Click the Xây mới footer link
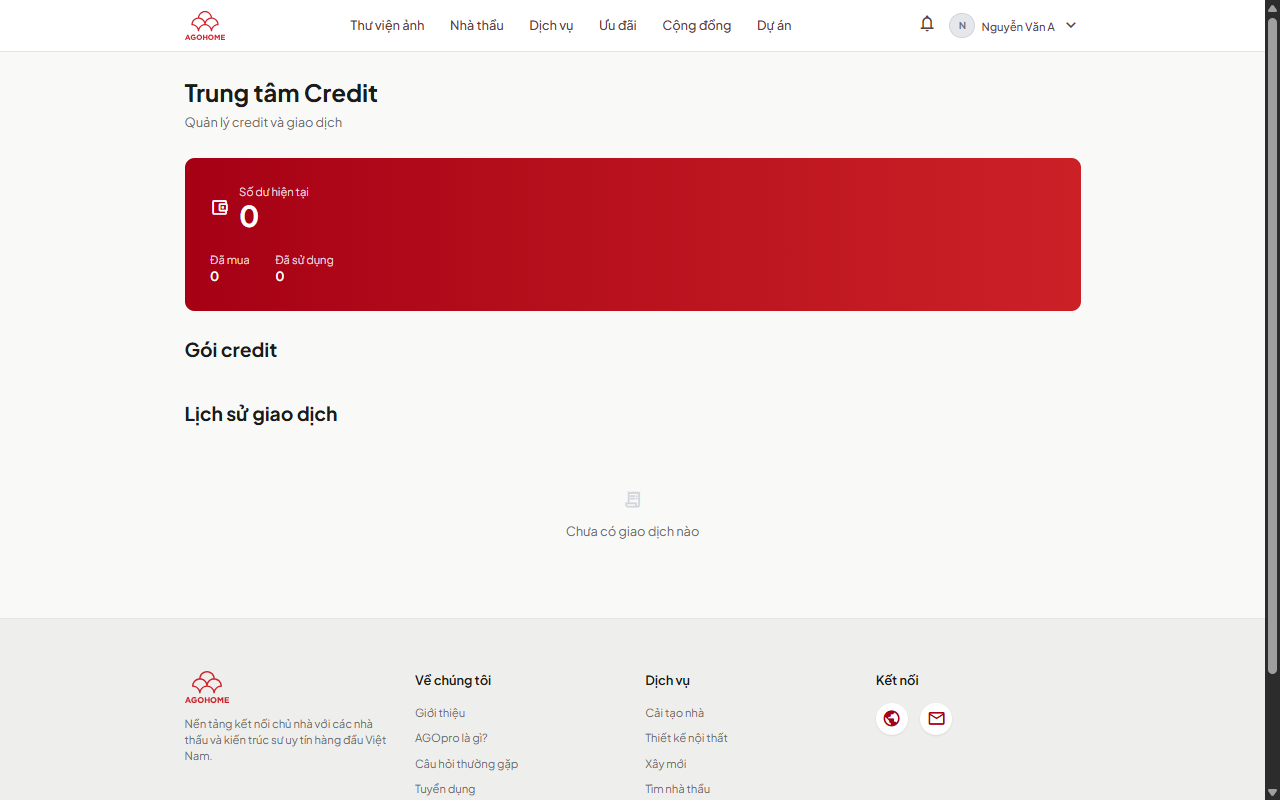 pos(666,764)
